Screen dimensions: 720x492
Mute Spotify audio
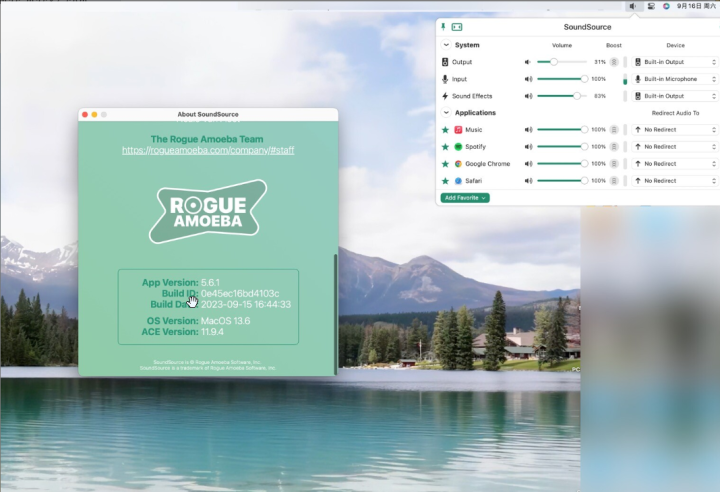pos(529,147)
